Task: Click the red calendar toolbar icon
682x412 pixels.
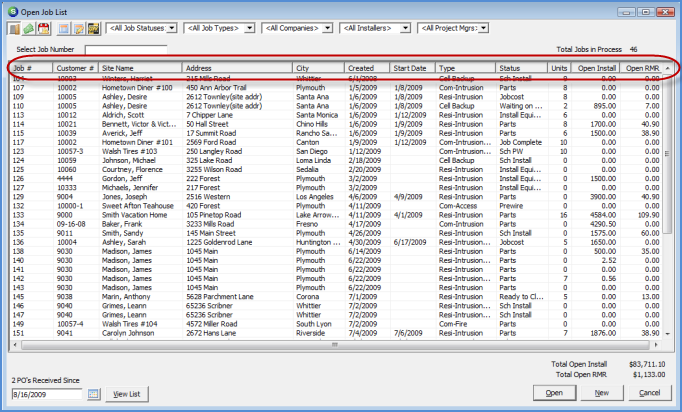Action: (43, 29)
